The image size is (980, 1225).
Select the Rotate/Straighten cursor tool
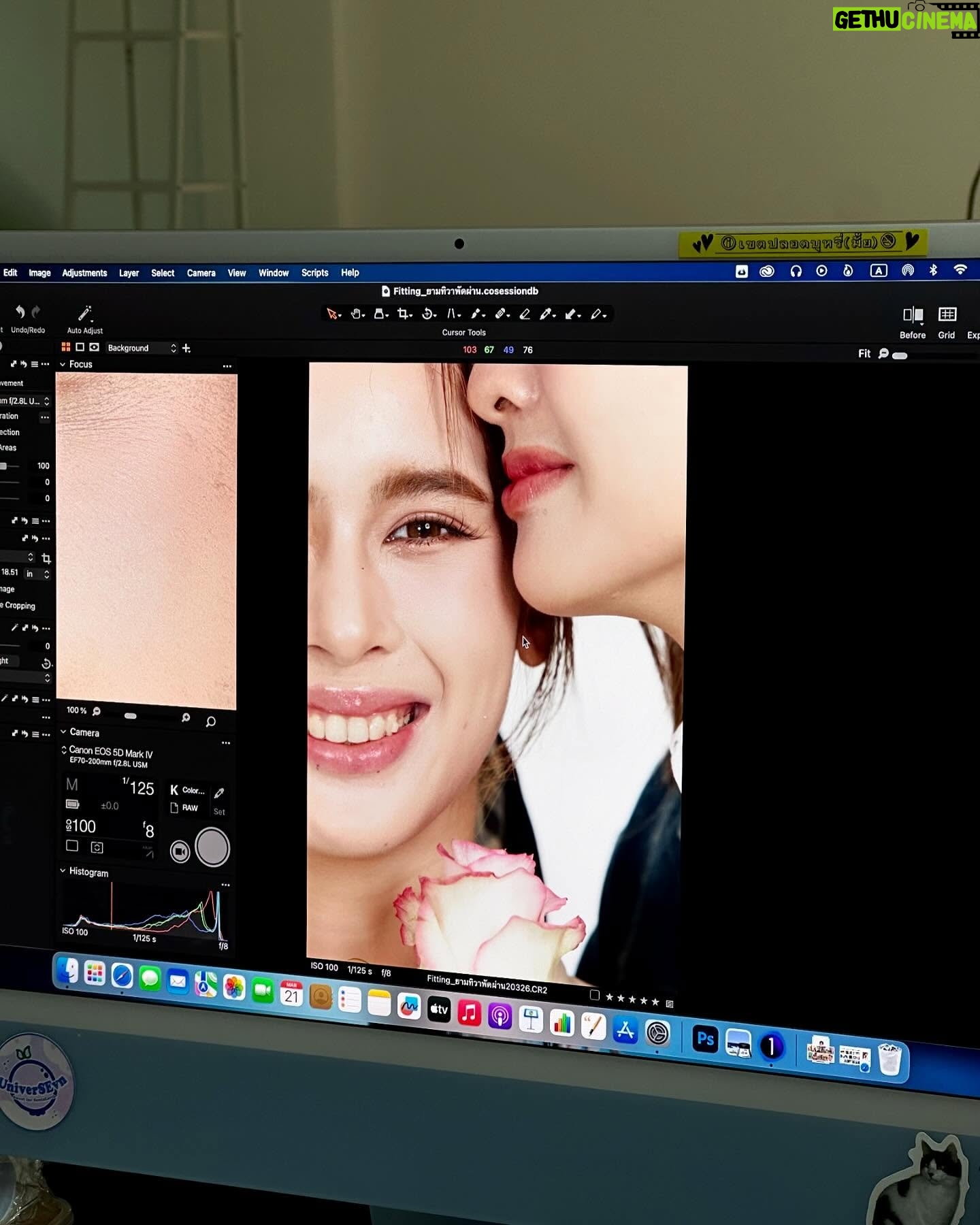pos(429,314)
